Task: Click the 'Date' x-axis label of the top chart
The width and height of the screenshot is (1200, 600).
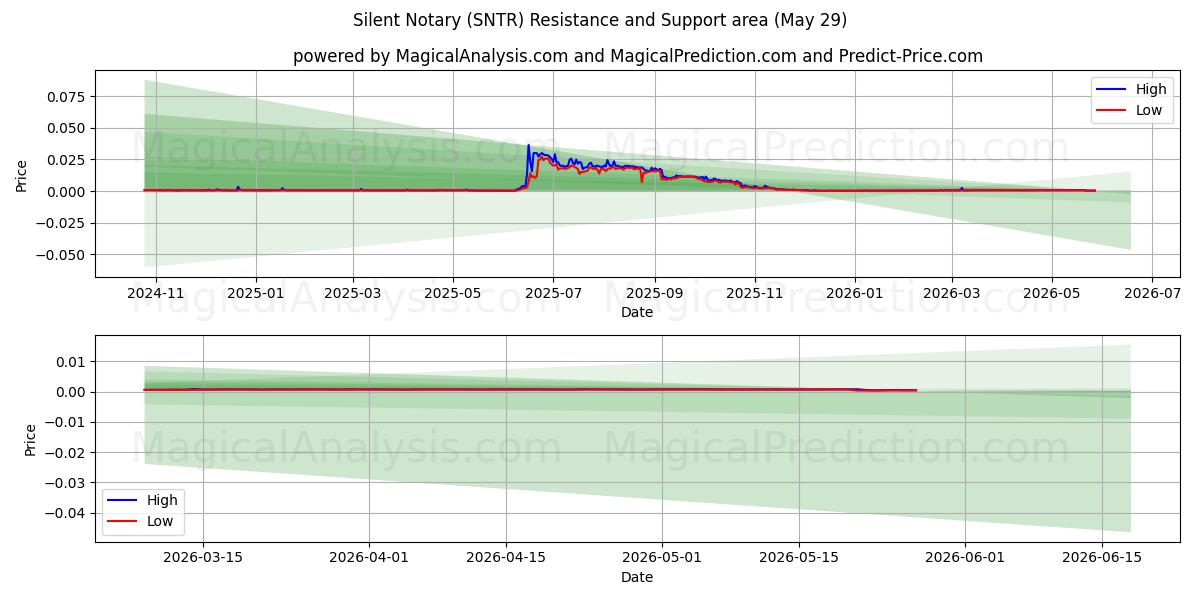Action: click(637, 312)
